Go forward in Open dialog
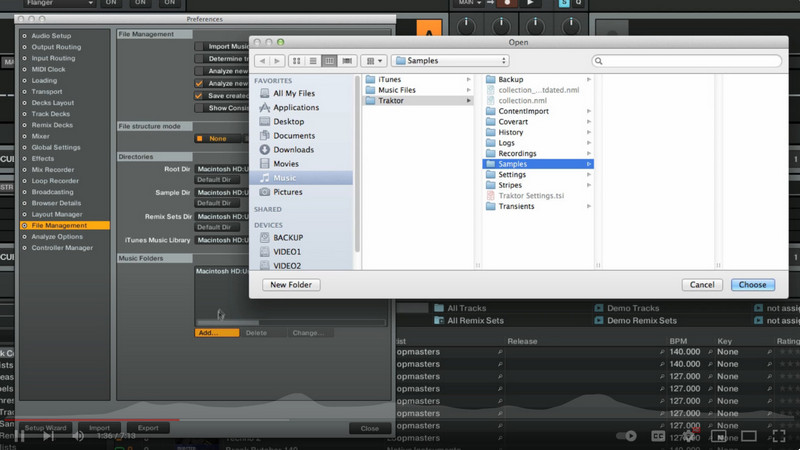The image size is (800, 450). [x=277, y=61]
